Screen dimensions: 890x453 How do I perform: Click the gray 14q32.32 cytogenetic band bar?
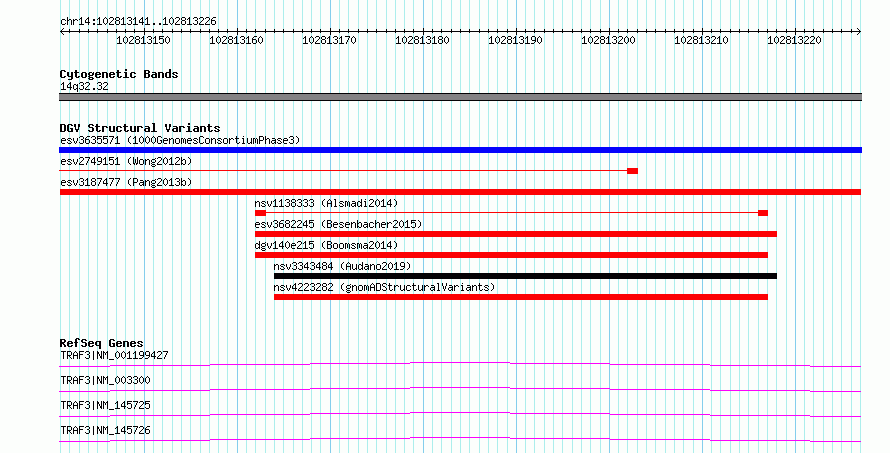point(460,97)
